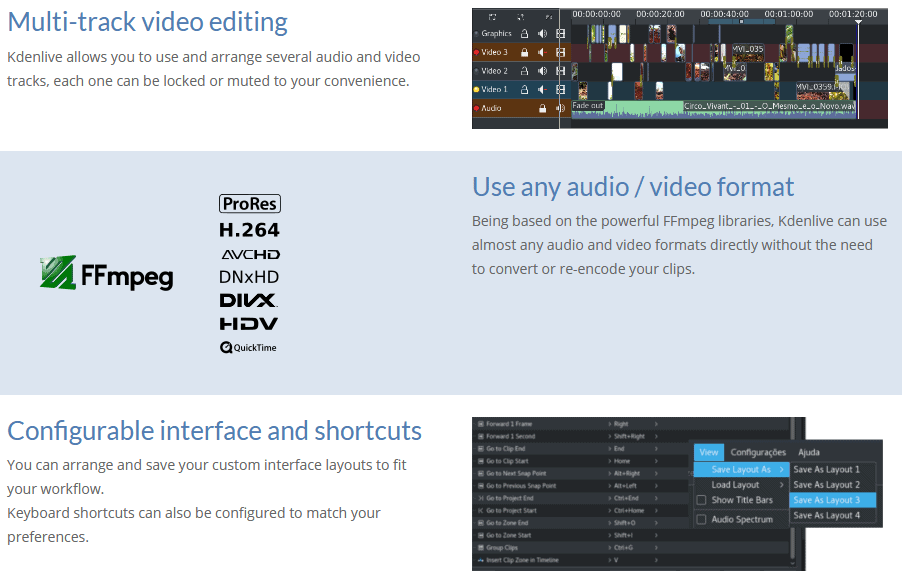The width and height of the screenshot is (902, 583).
Task: Click the red indicator on Video 3 track
Action: point(476,52)
